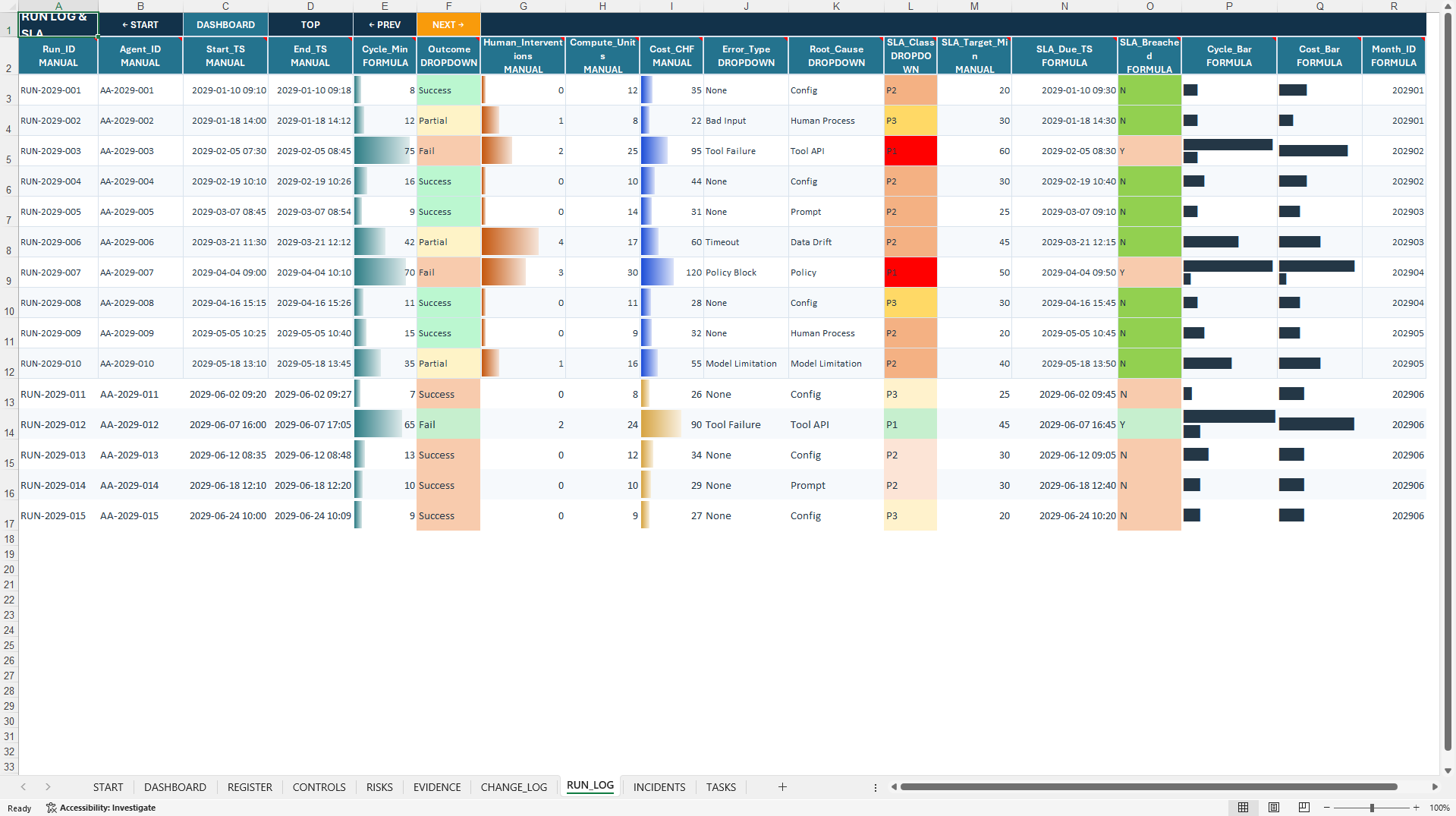Click the ← PREV navigation button

pyautogui.click(x=385, y=24)
